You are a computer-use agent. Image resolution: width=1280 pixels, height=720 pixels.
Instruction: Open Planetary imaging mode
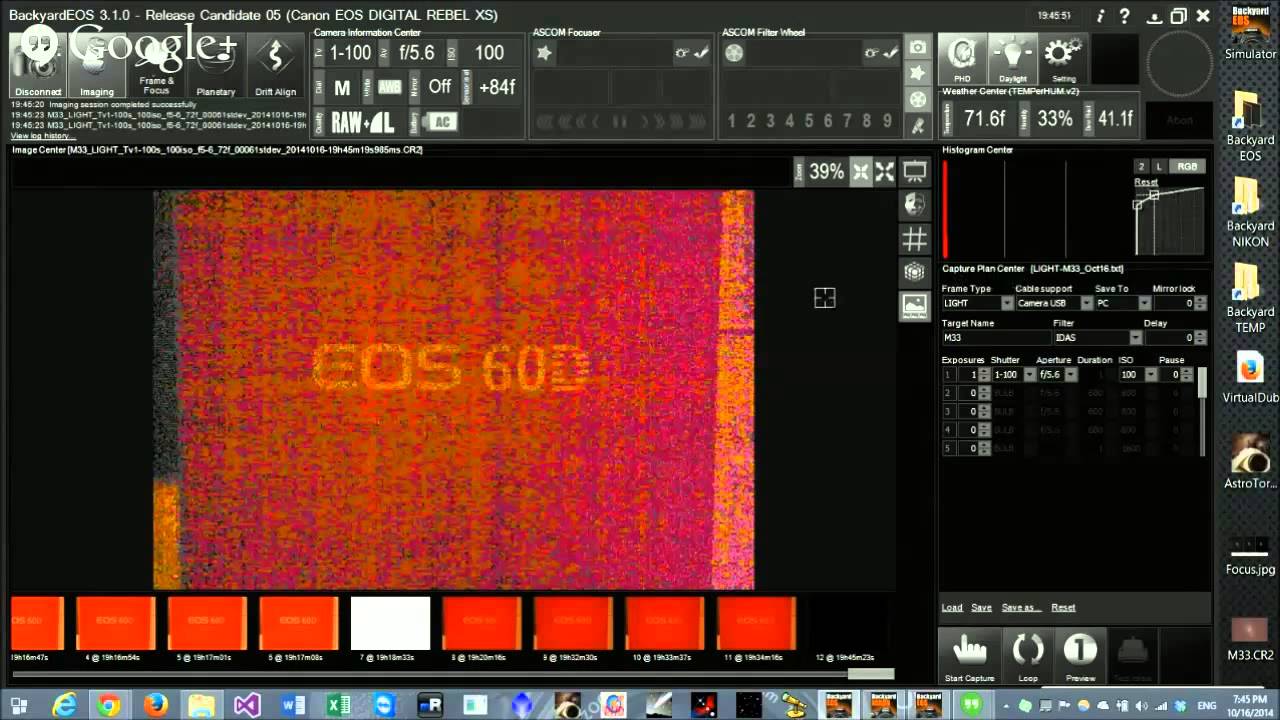(x=216, y=66)
